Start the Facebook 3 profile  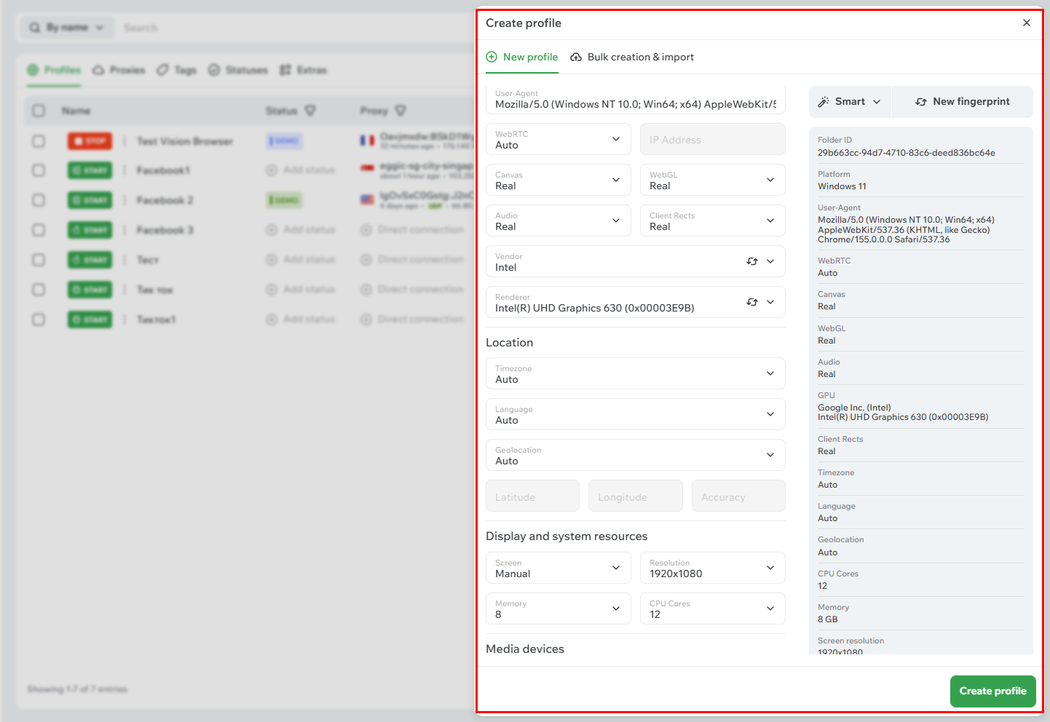[x=90, y=230]
